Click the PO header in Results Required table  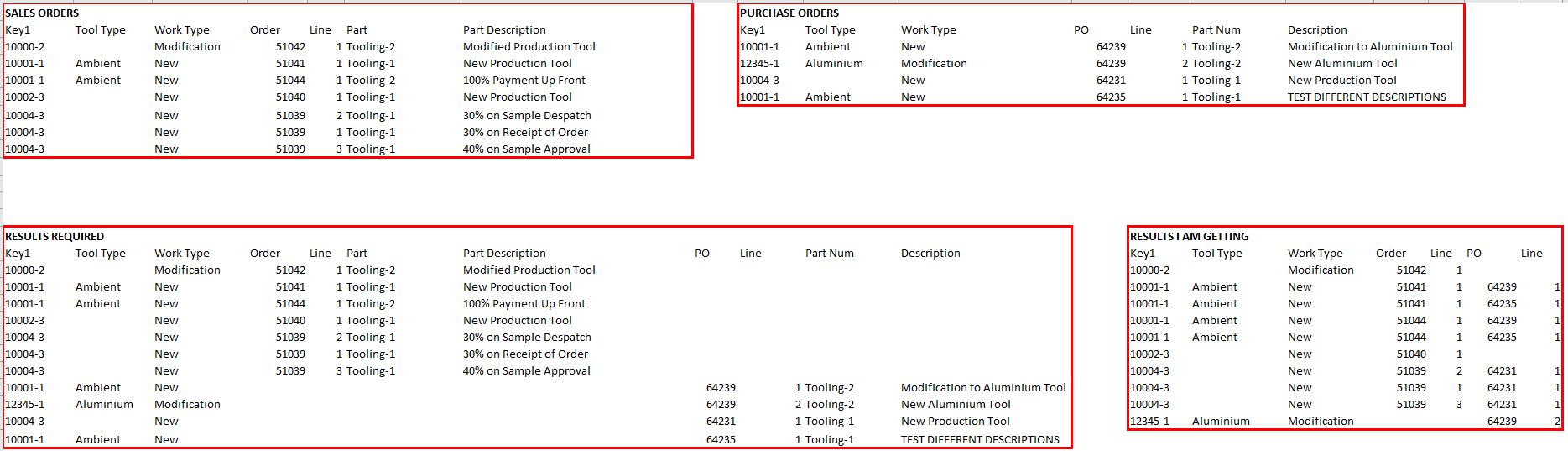(702, 254)
